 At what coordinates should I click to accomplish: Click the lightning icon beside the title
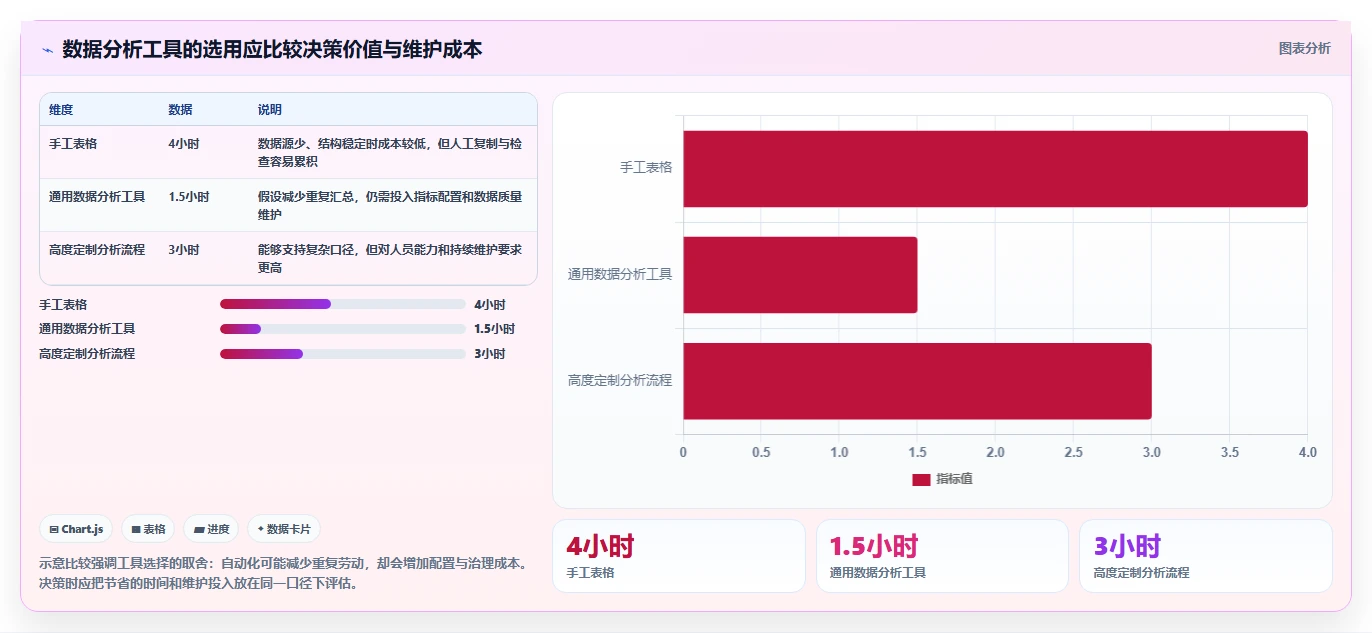click(47, 49)
